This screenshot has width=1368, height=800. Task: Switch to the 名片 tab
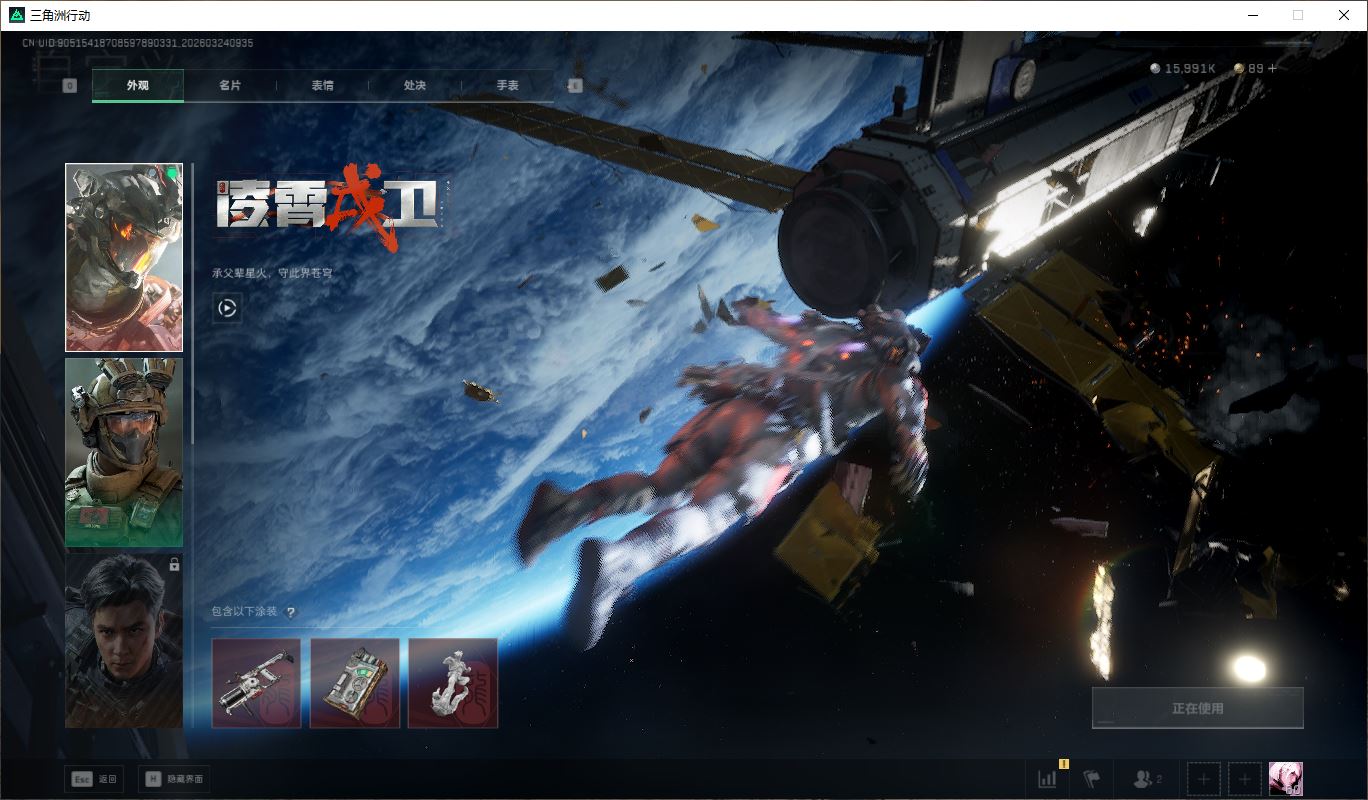click(230, 86)
